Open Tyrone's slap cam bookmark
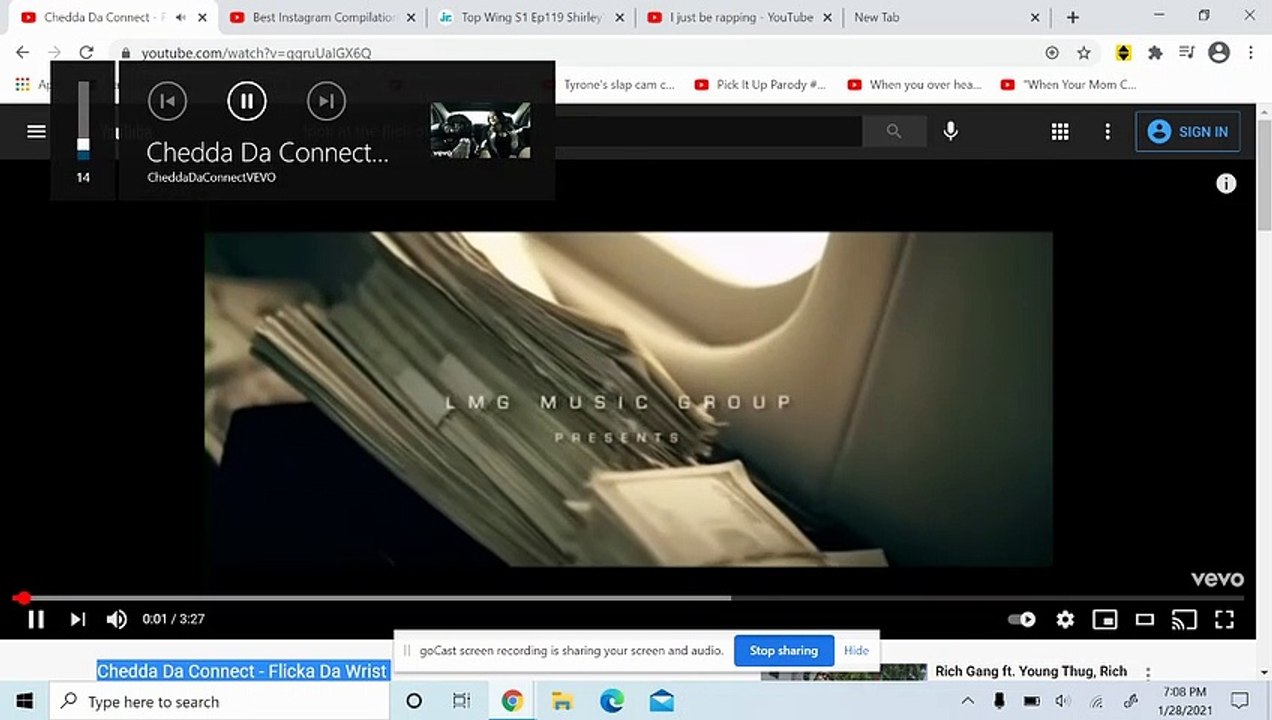 coord(619,85)
